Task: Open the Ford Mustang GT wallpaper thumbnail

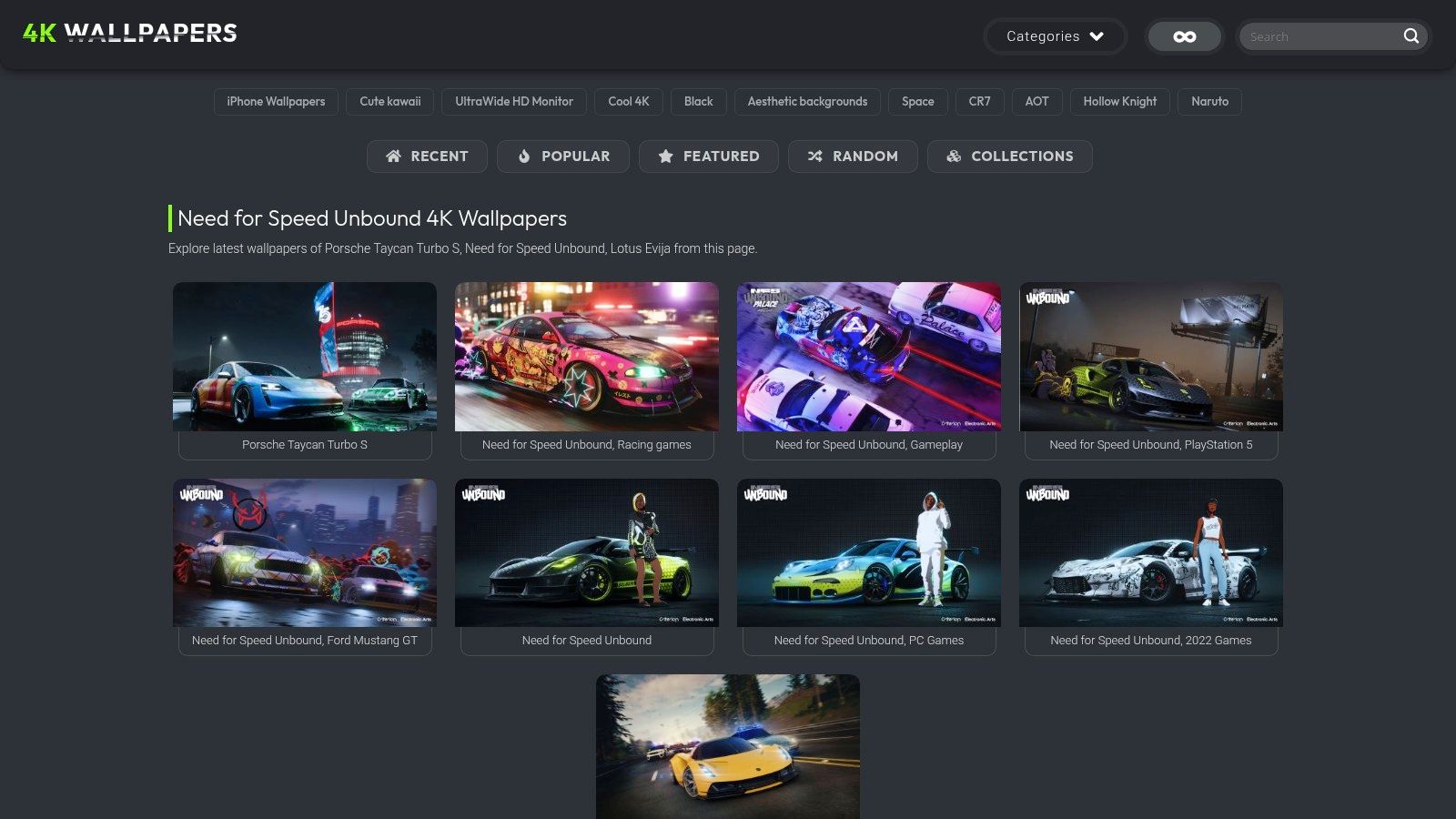Action: coord(305,552)
